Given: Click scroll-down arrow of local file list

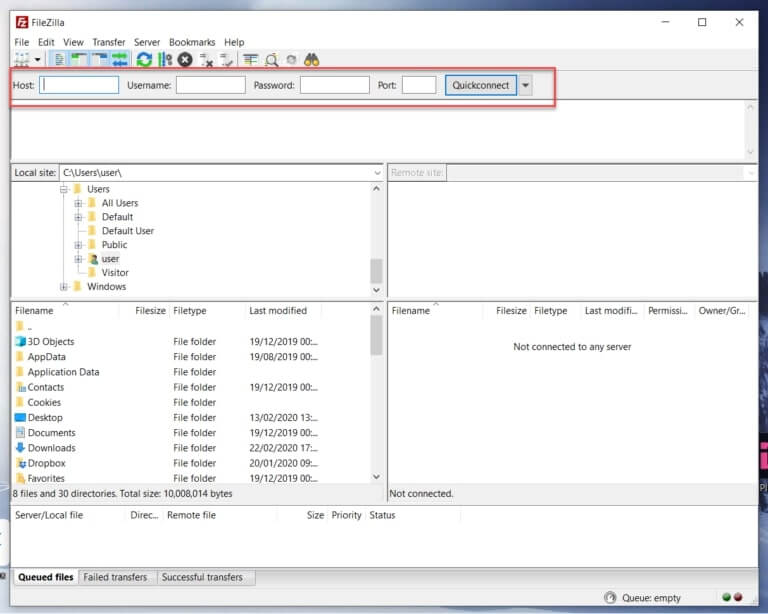Looking at the screenshot, I should pyautogui.click(x=376, y=476).
